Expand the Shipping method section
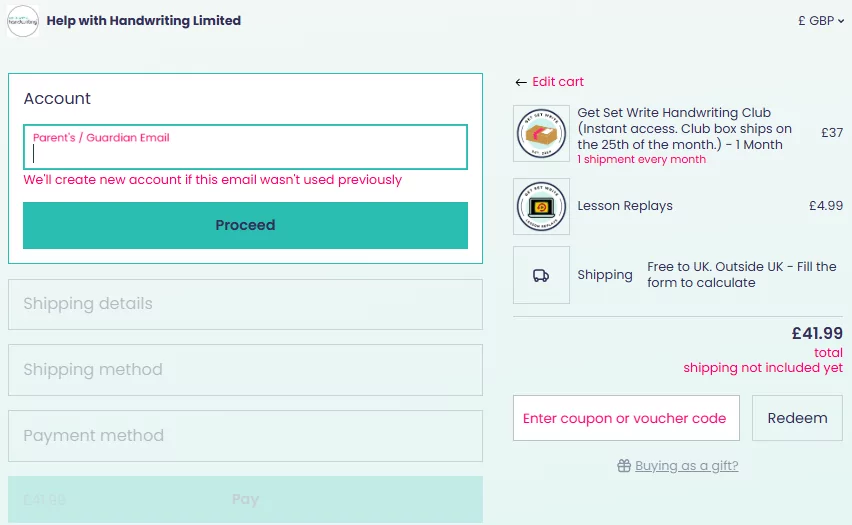 pos(245,370)
